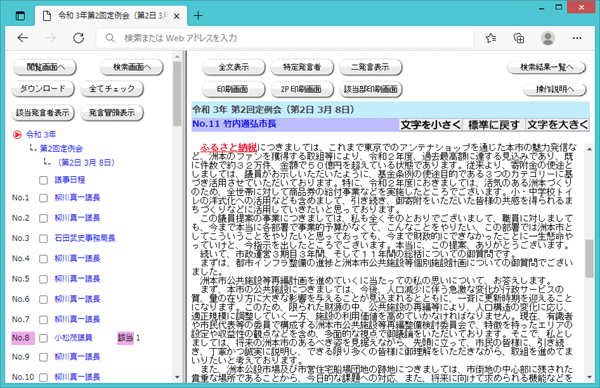
Task: Open the browser settings ellipsis menu
Action: pyautogui.click(x=577, y=38)
